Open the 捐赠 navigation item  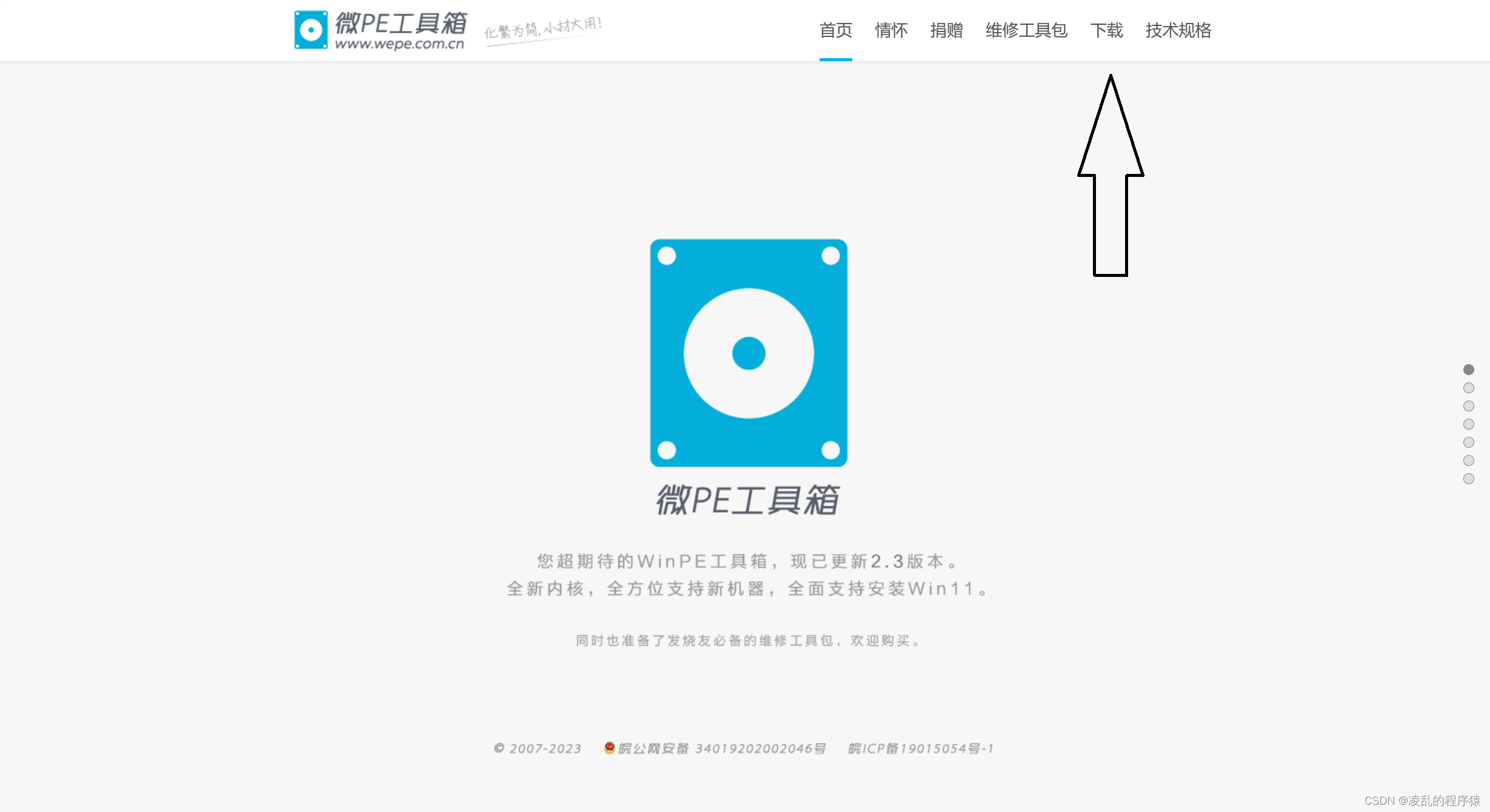click(x=946, y=30)
